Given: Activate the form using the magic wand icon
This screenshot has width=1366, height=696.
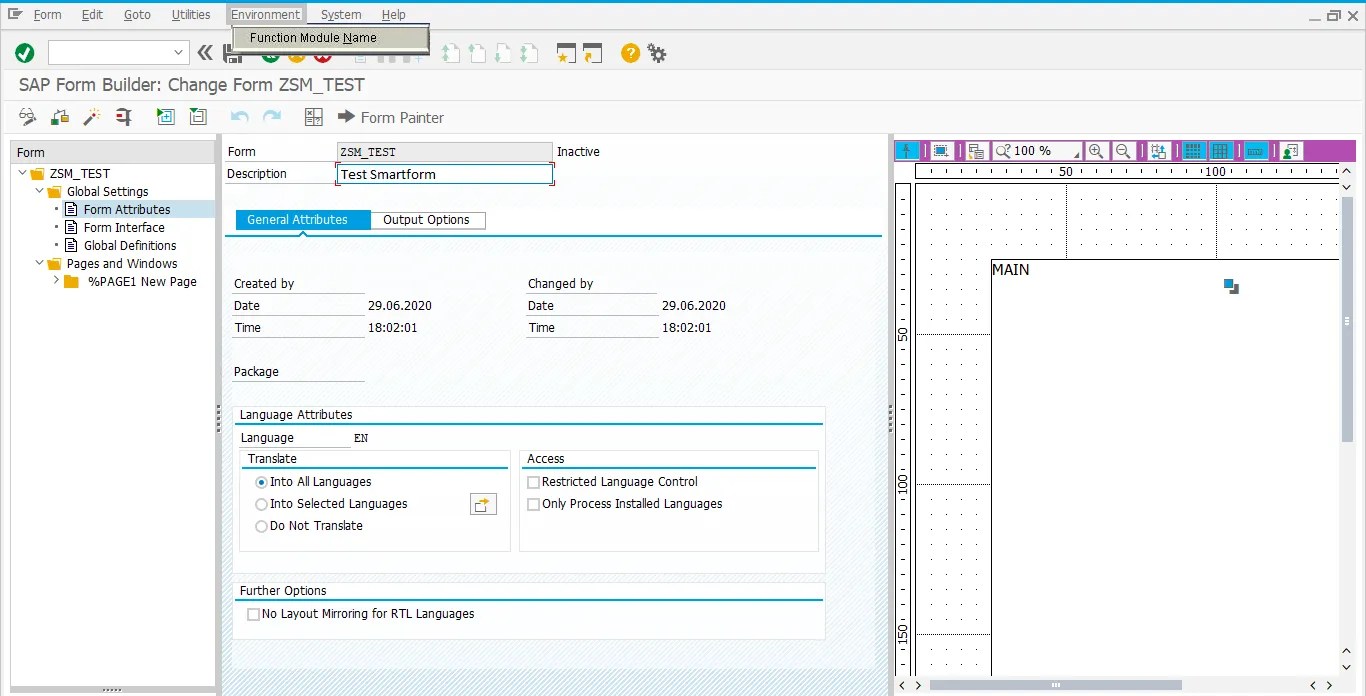Looking at the screenshot, I should (91, 117).
